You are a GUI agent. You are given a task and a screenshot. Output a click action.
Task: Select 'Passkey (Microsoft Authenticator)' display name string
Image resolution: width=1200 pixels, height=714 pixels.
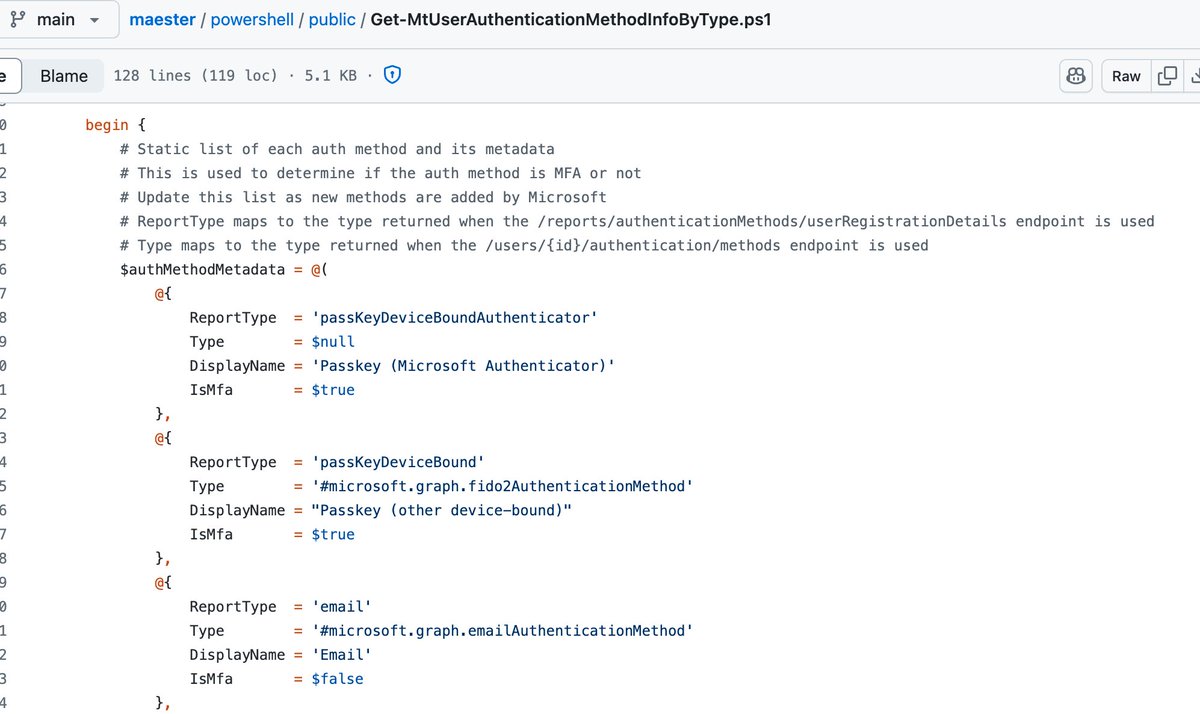point(463,365)
